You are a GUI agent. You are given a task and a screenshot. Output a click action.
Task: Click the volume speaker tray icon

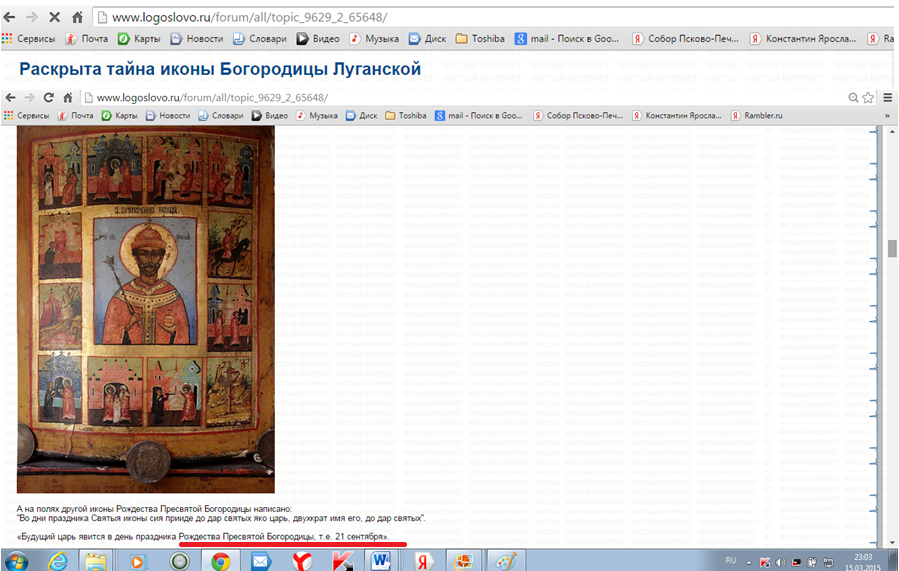[780, 562]
